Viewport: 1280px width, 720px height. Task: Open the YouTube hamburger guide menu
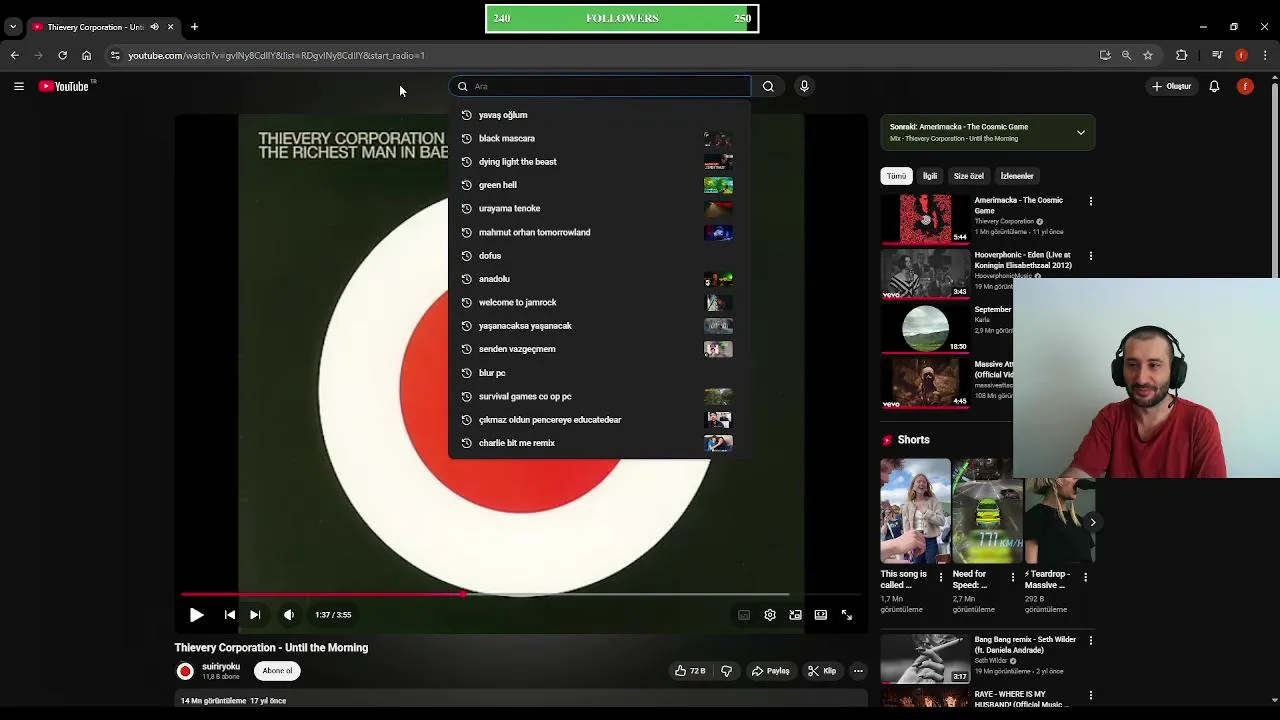pos(18,86)
